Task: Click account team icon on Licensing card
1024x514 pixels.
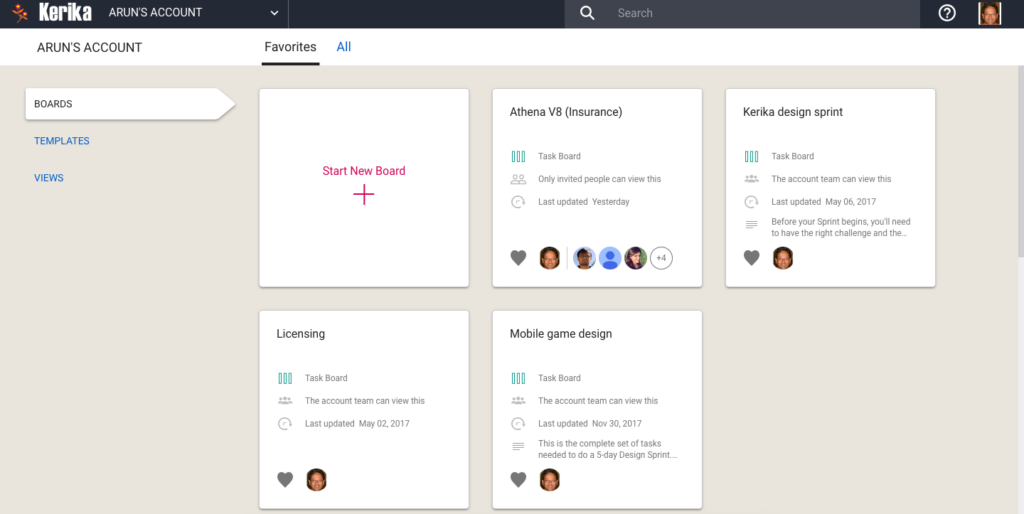Action: [x=285, y=401]
